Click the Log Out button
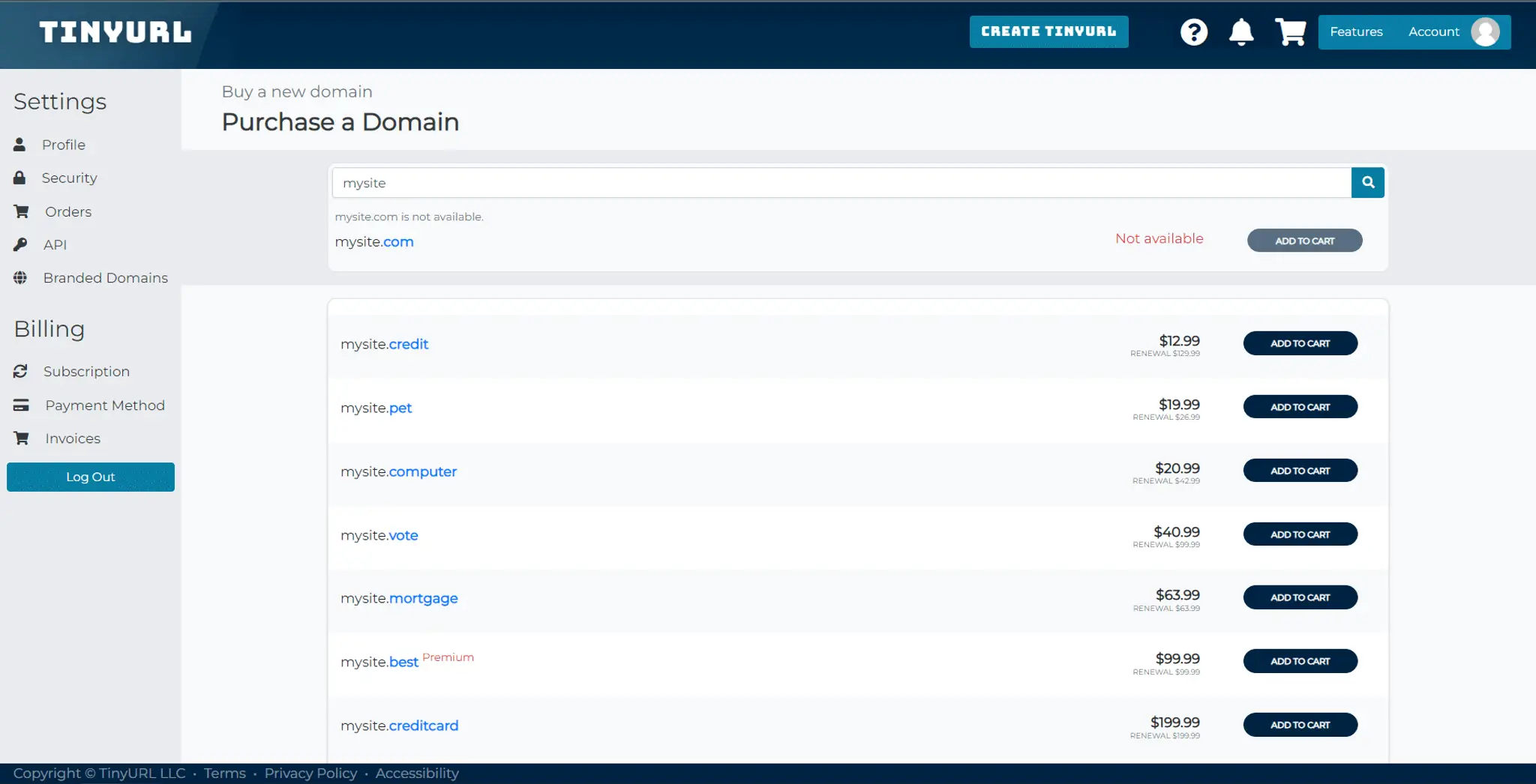 [x=91, y=477]
